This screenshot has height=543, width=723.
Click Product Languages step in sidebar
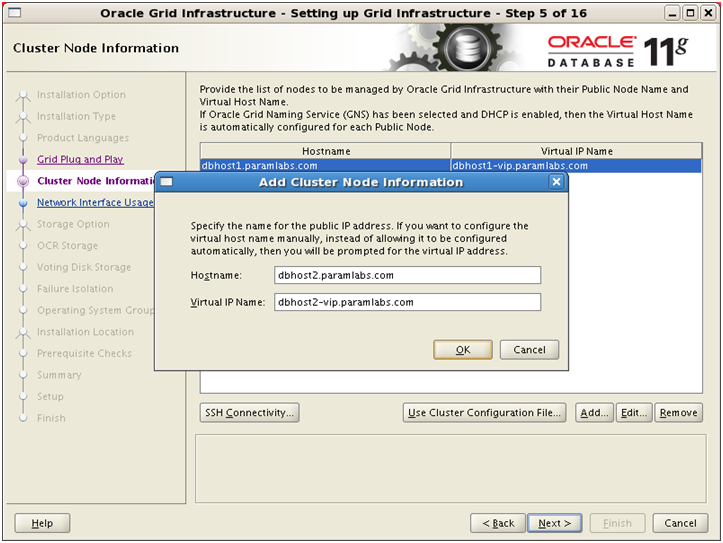coord(83,138)
